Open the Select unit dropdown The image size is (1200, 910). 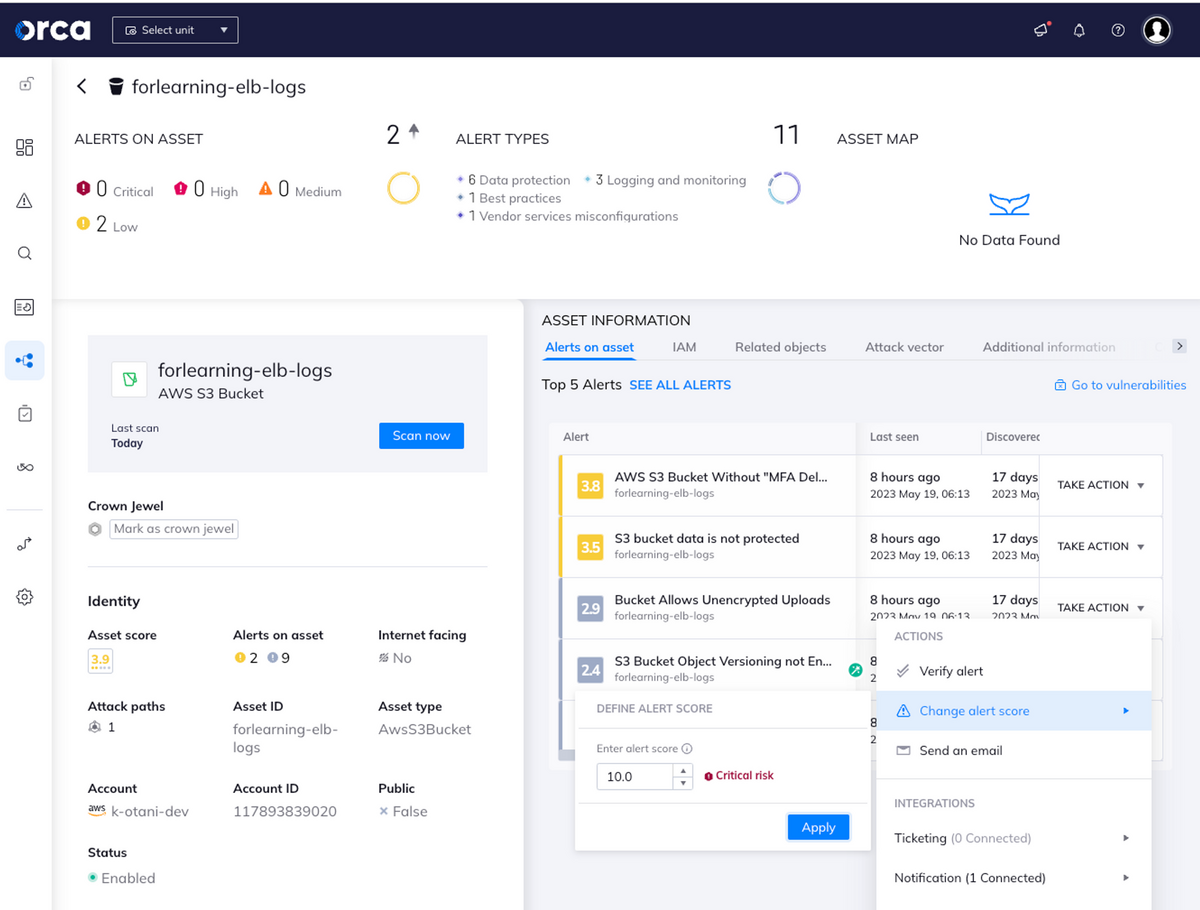[175, 30]
